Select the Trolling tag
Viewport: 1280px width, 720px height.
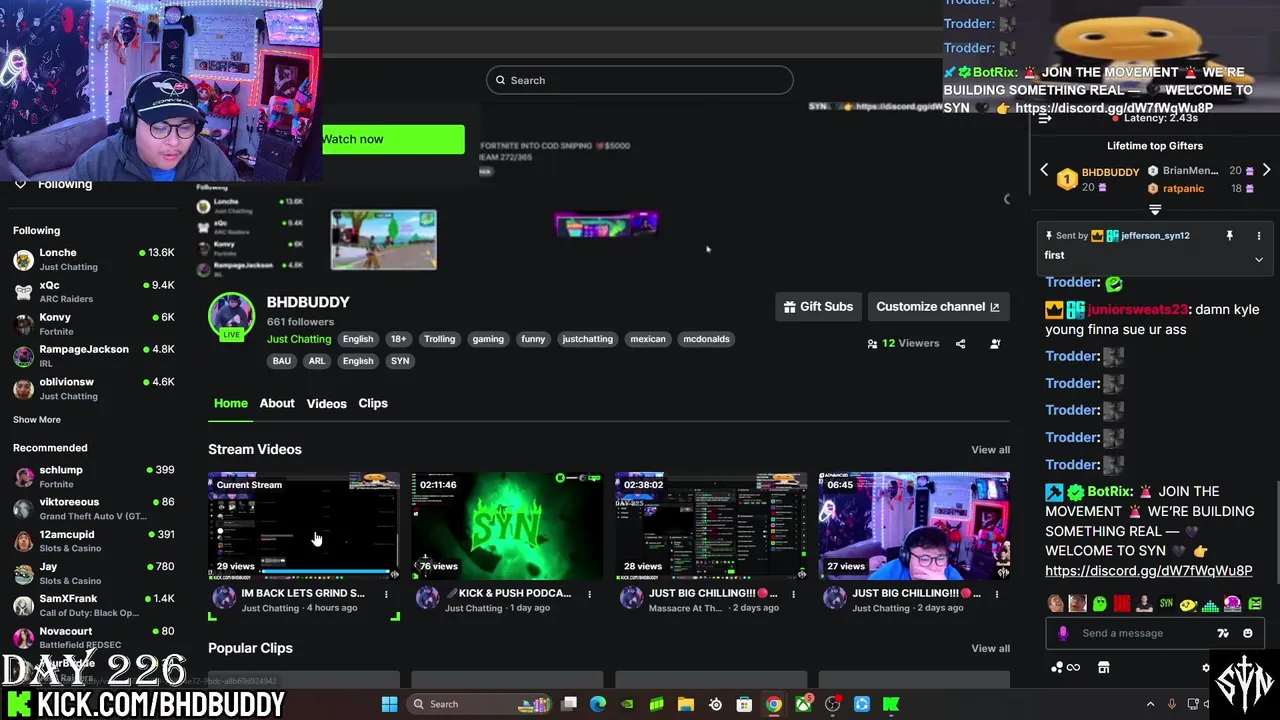tap(439, 339)
